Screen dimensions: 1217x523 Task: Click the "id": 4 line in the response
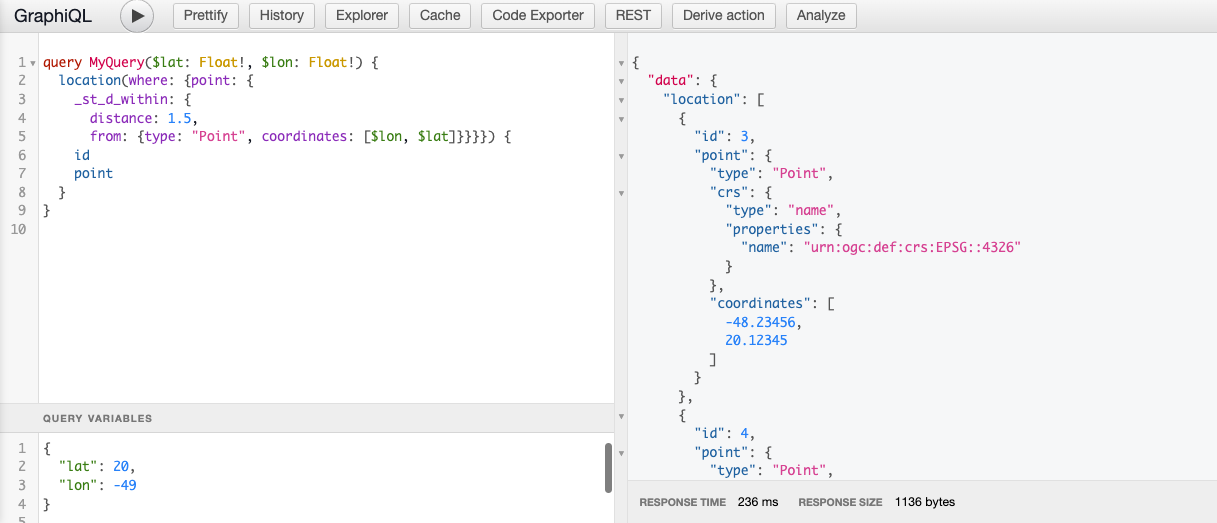[726, 433]
